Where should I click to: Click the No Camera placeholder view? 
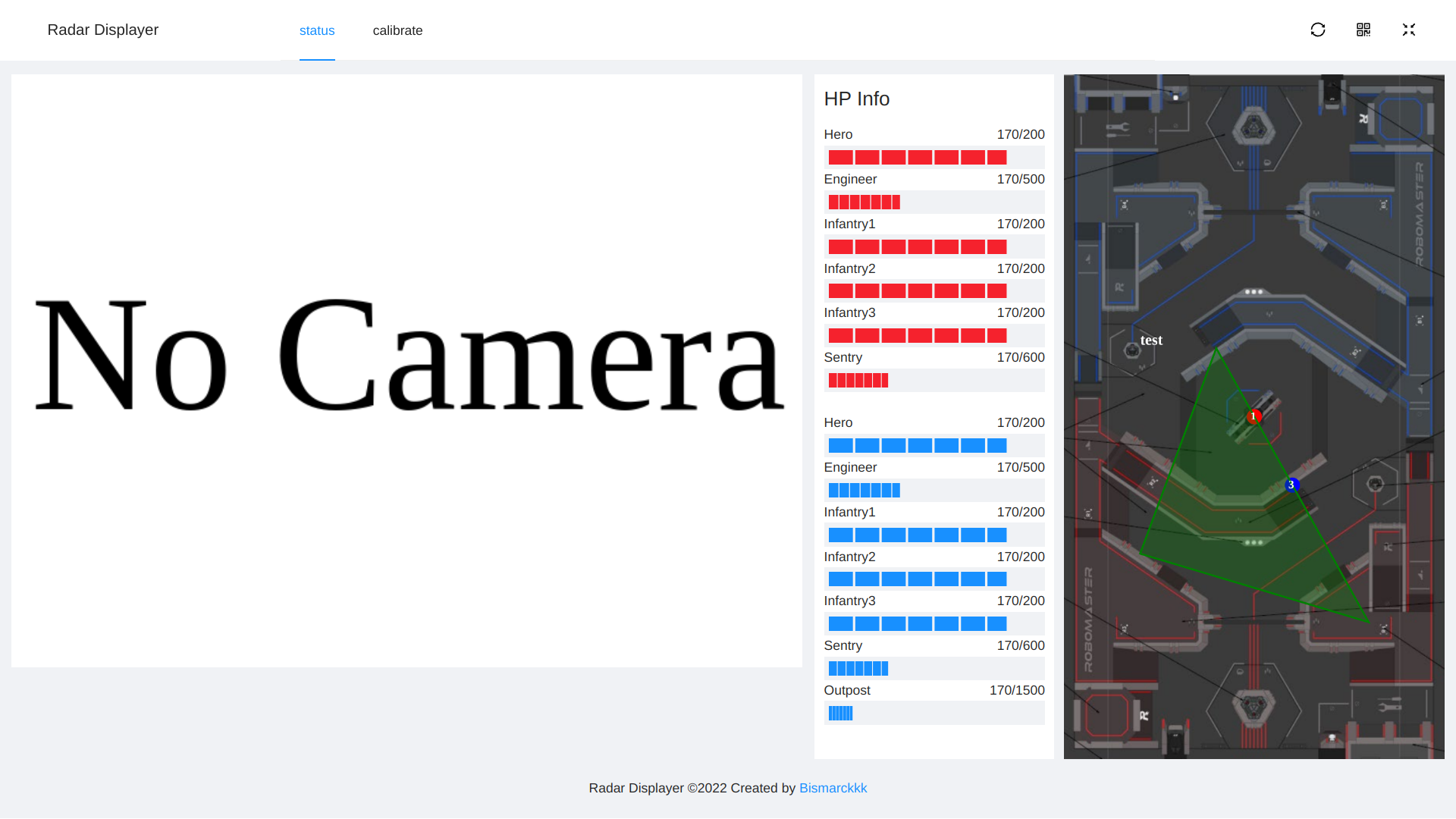406,371
